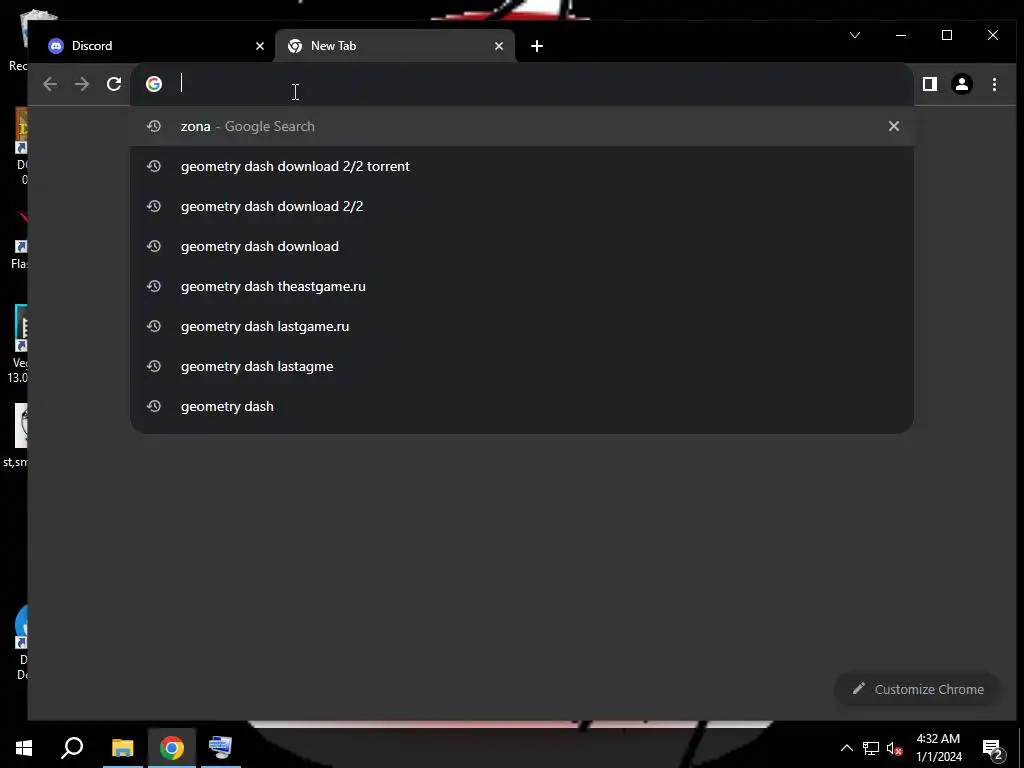This screenshot has height=768, width=1024.
Task: Click history icon beside 'geometry dash lastagme'
Action: (154, 366)
